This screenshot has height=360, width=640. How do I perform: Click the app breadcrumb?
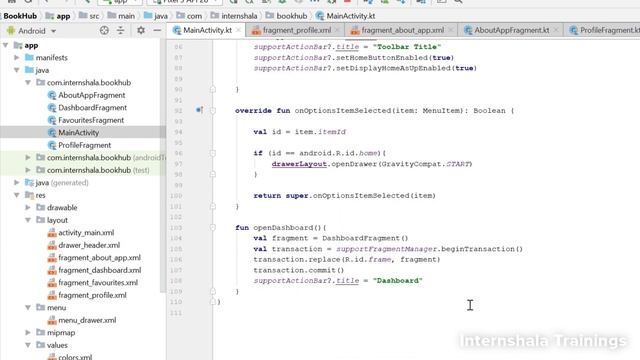click(58, 16)
